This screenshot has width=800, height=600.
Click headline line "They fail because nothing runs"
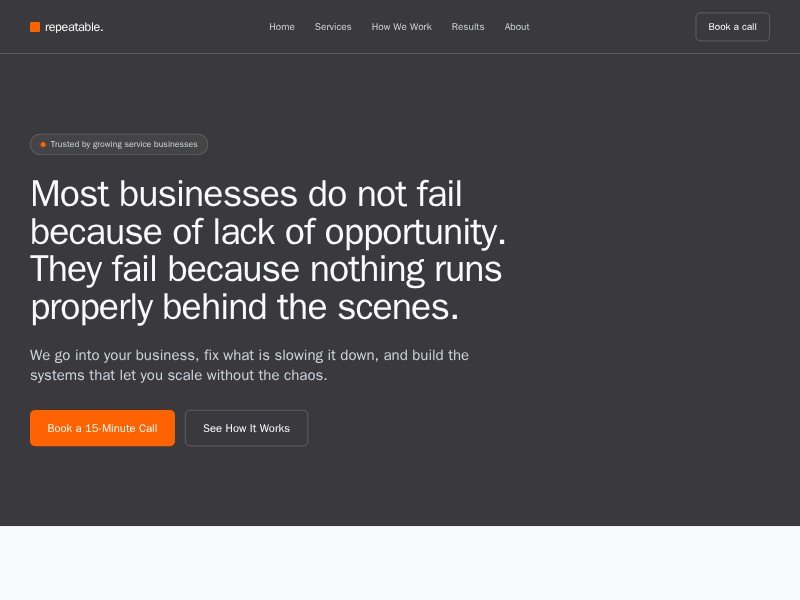coord(266,270)
